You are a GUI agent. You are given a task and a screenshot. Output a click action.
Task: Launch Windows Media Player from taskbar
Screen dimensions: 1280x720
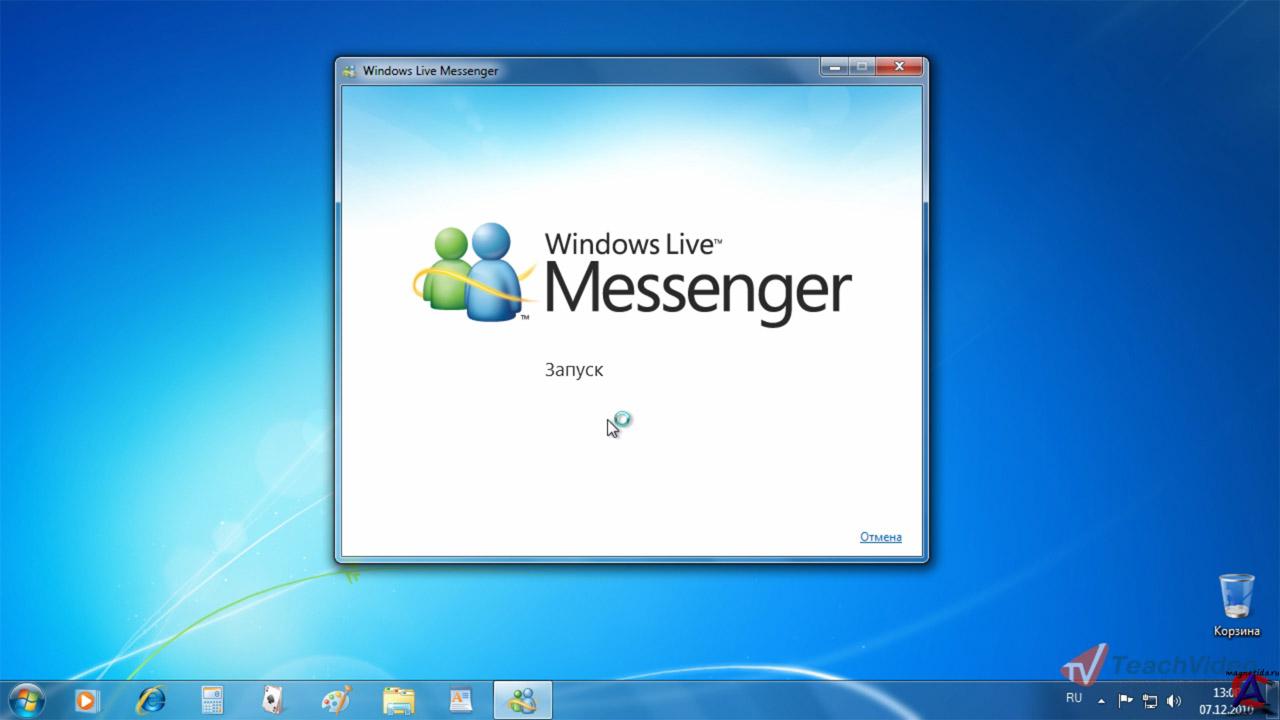click(88, 699)
